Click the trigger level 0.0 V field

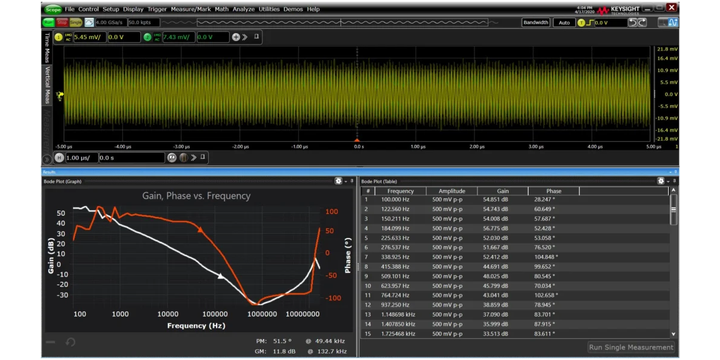pyautogui.click(x=610, y=22)
